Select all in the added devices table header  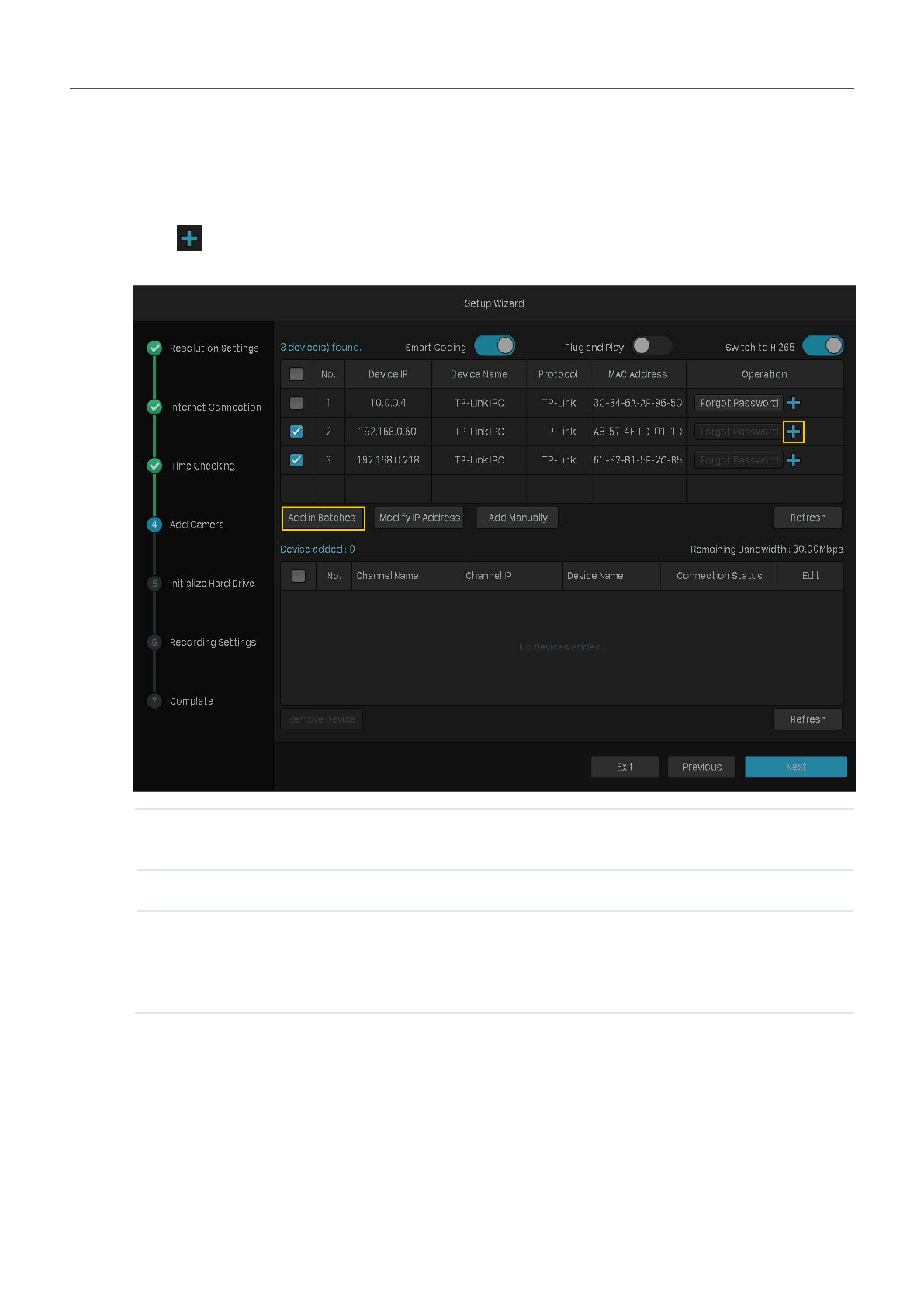[x=299, y=576]
